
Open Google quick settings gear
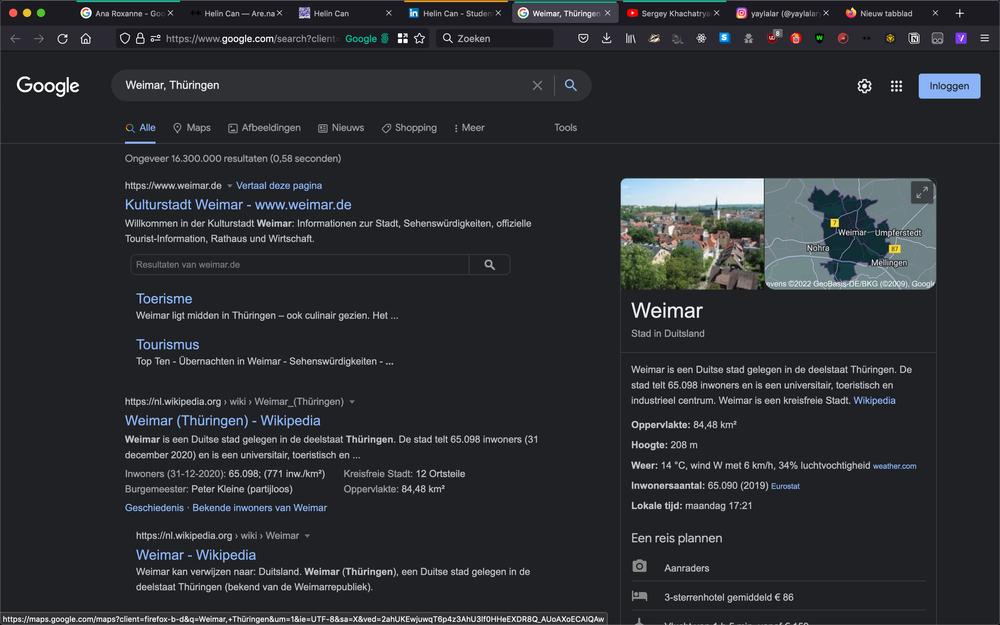coord(864,86)
